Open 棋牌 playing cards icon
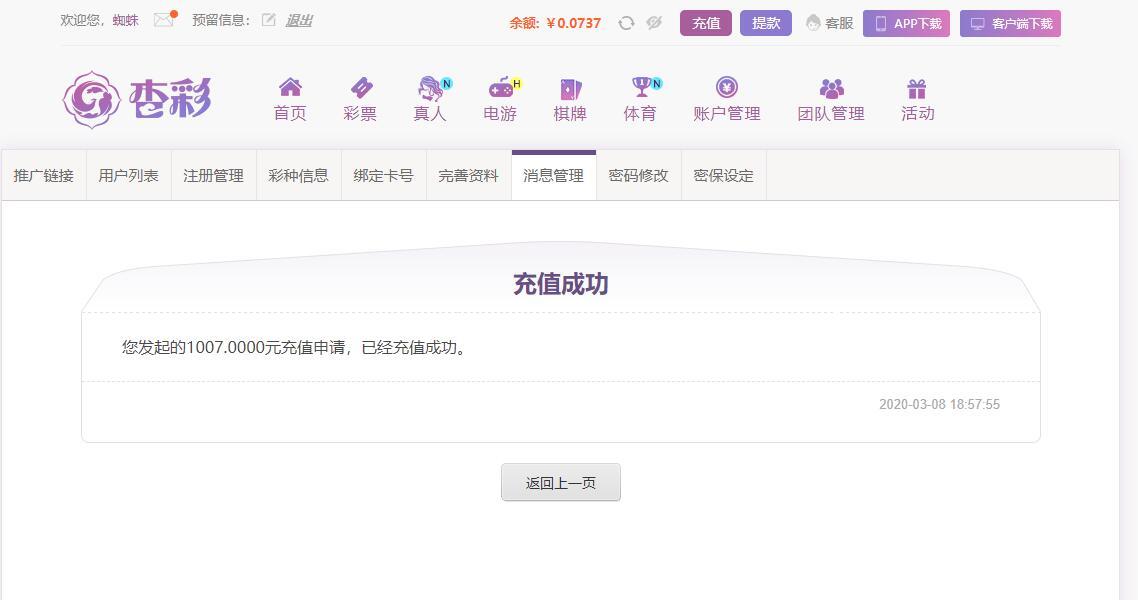Viewport: 1138px width, 600px height. 570,89
